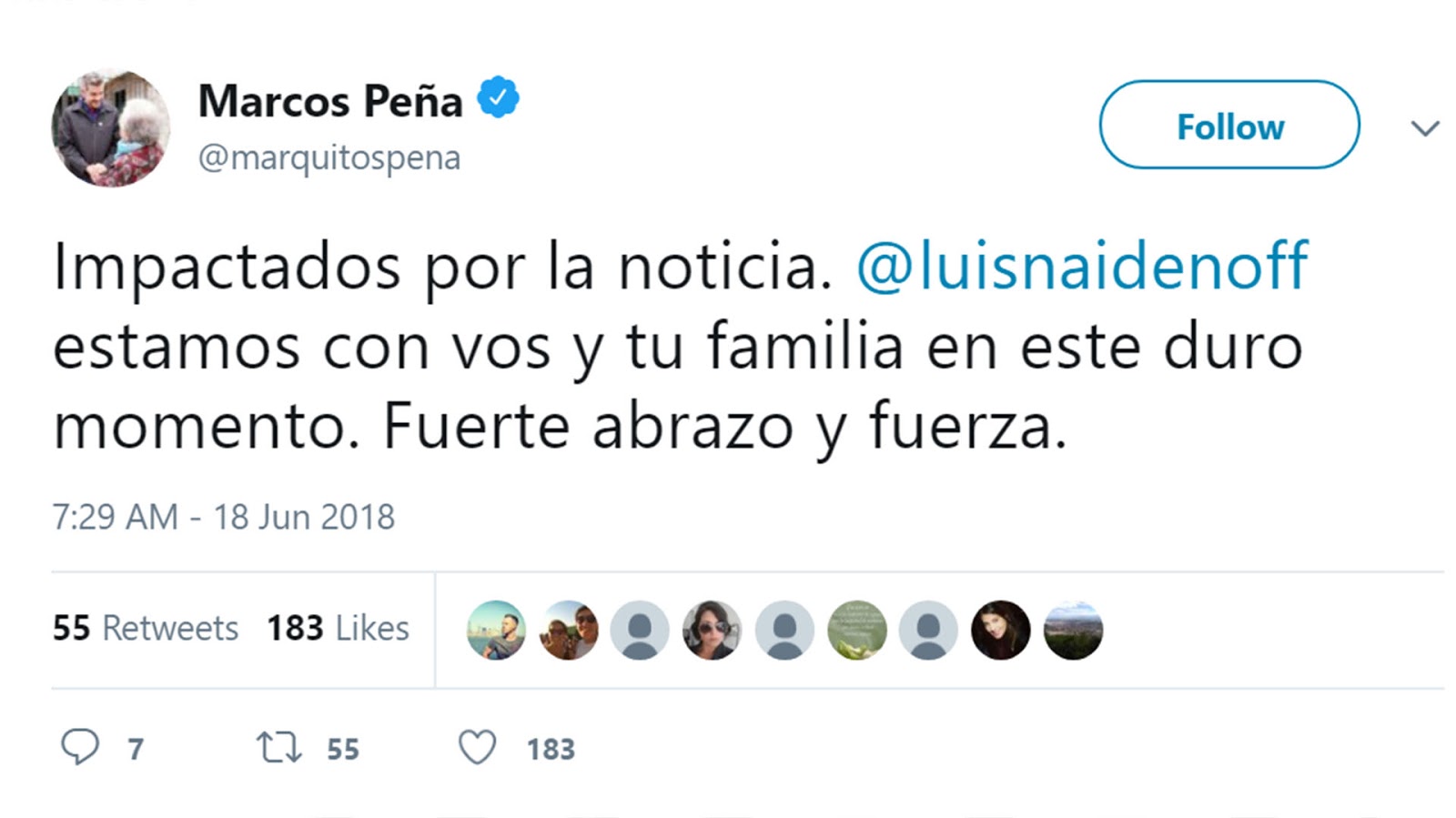Screen dimensions: 1456x818
Task: Open the tweet options chevron menu
Action: [1425, 128]
